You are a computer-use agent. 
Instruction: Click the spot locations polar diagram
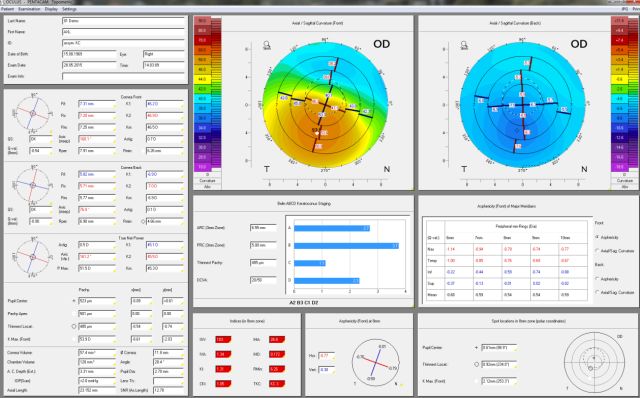point(594,362)
